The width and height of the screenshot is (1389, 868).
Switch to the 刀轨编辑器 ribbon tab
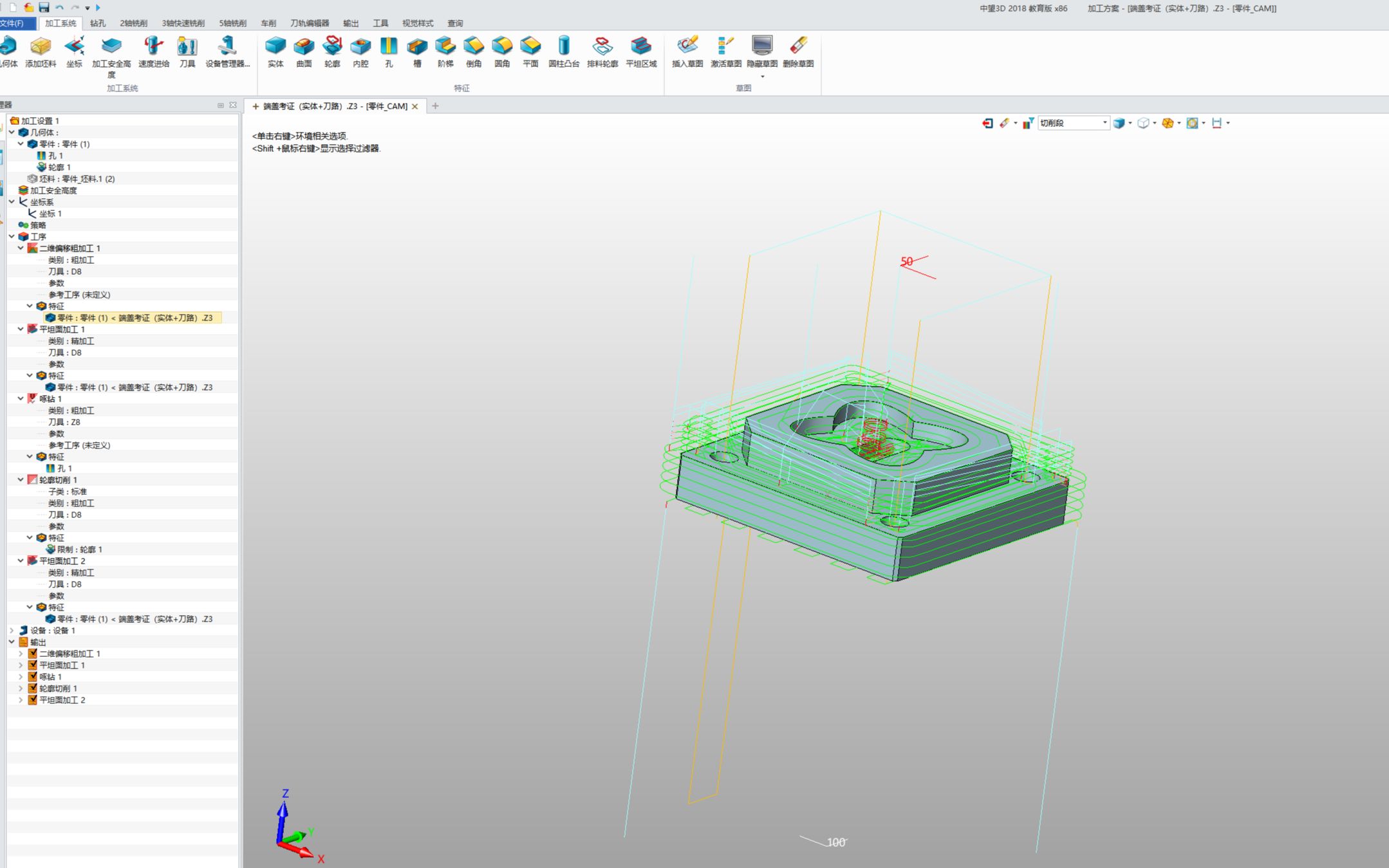click(x=310, y=23)
